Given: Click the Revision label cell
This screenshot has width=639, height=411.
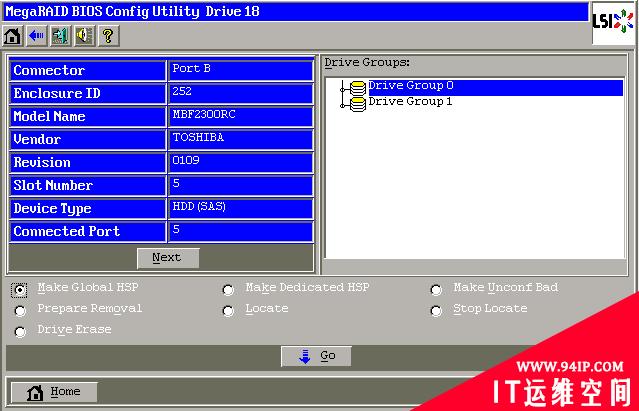Looking at the screenshot, I should [x=88, y=163].
